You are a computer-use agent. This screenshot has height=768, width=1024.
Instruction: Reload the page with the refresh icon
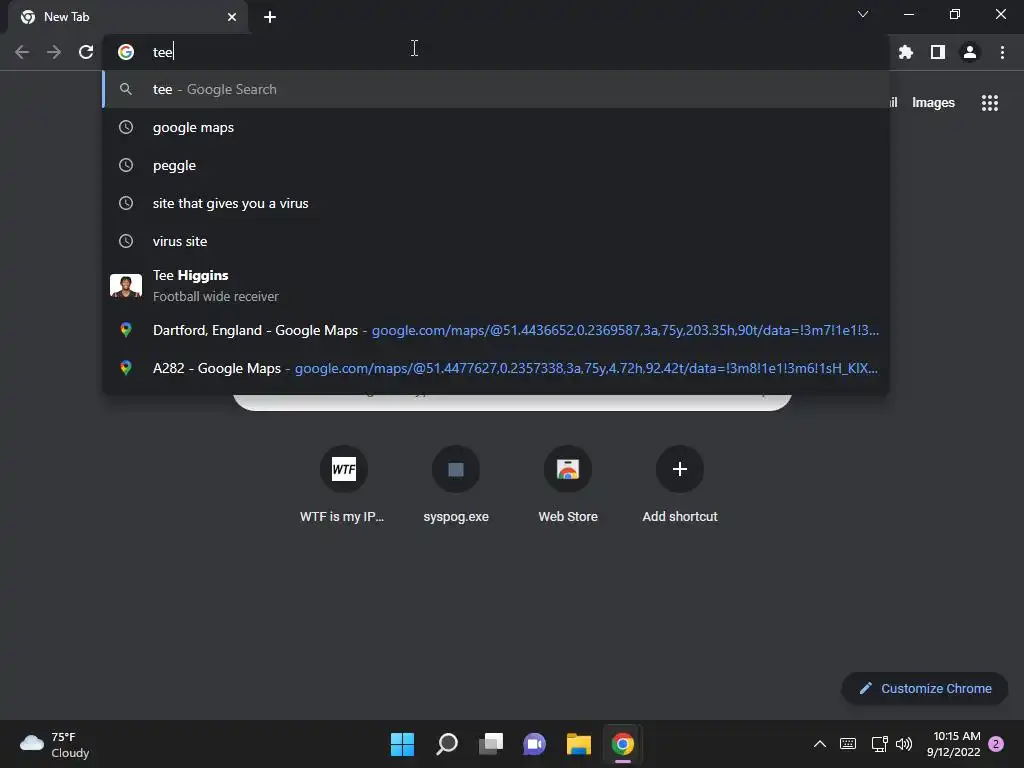86,52
